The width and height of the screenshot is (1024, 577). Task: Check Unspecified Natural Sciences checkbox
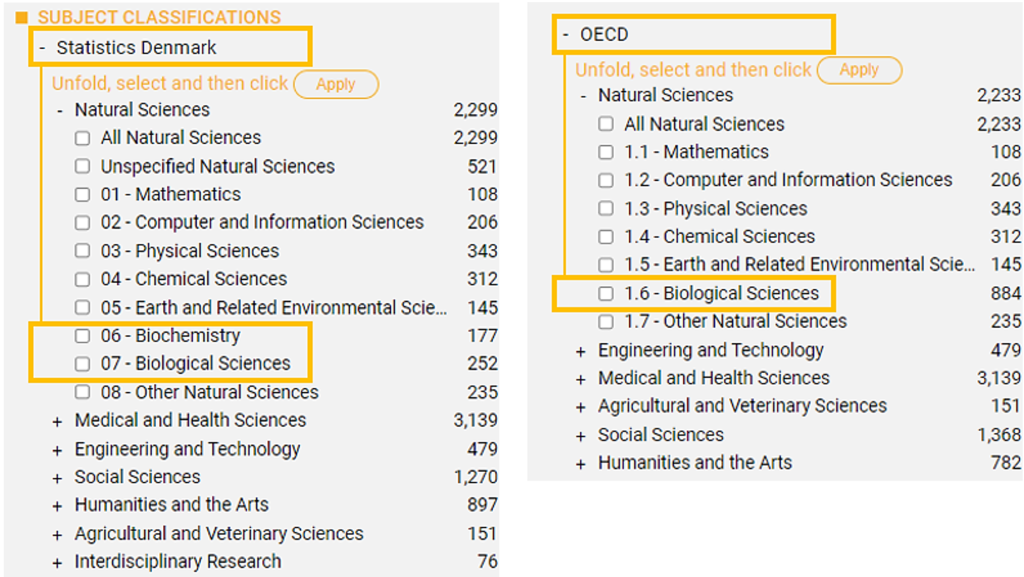pos(83,167)
